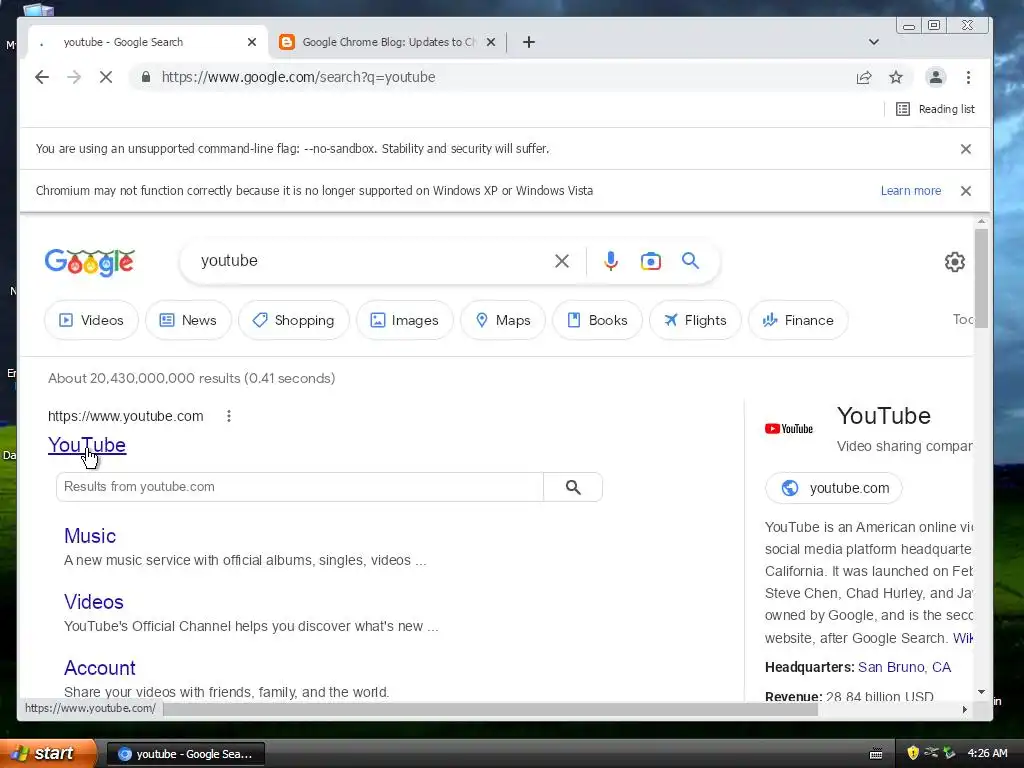The height and width of the screenshot is (768, 1024).
Task: Click the network connection tray icon
Action: [931, 753]
